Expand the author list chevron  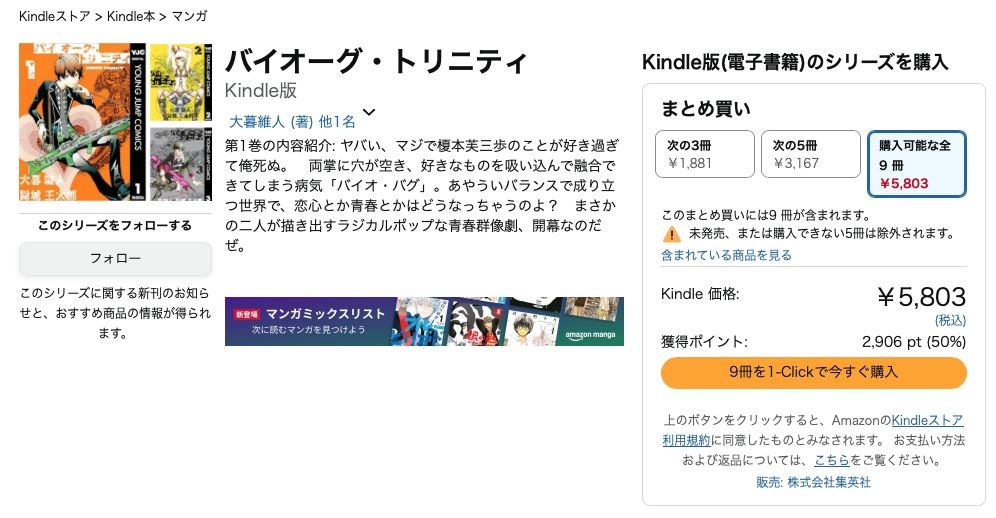tap(368, 112)
